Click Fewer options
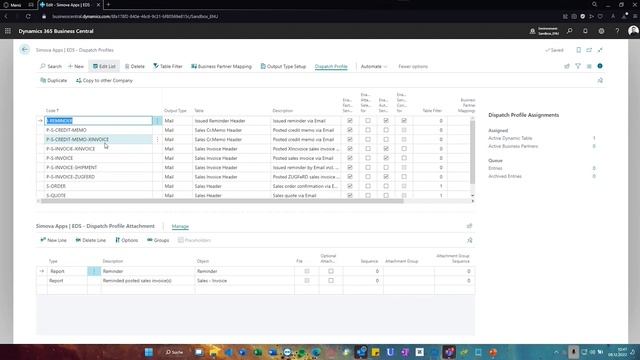The height and width of the screenshot is (360, 640). coord(413,66)
